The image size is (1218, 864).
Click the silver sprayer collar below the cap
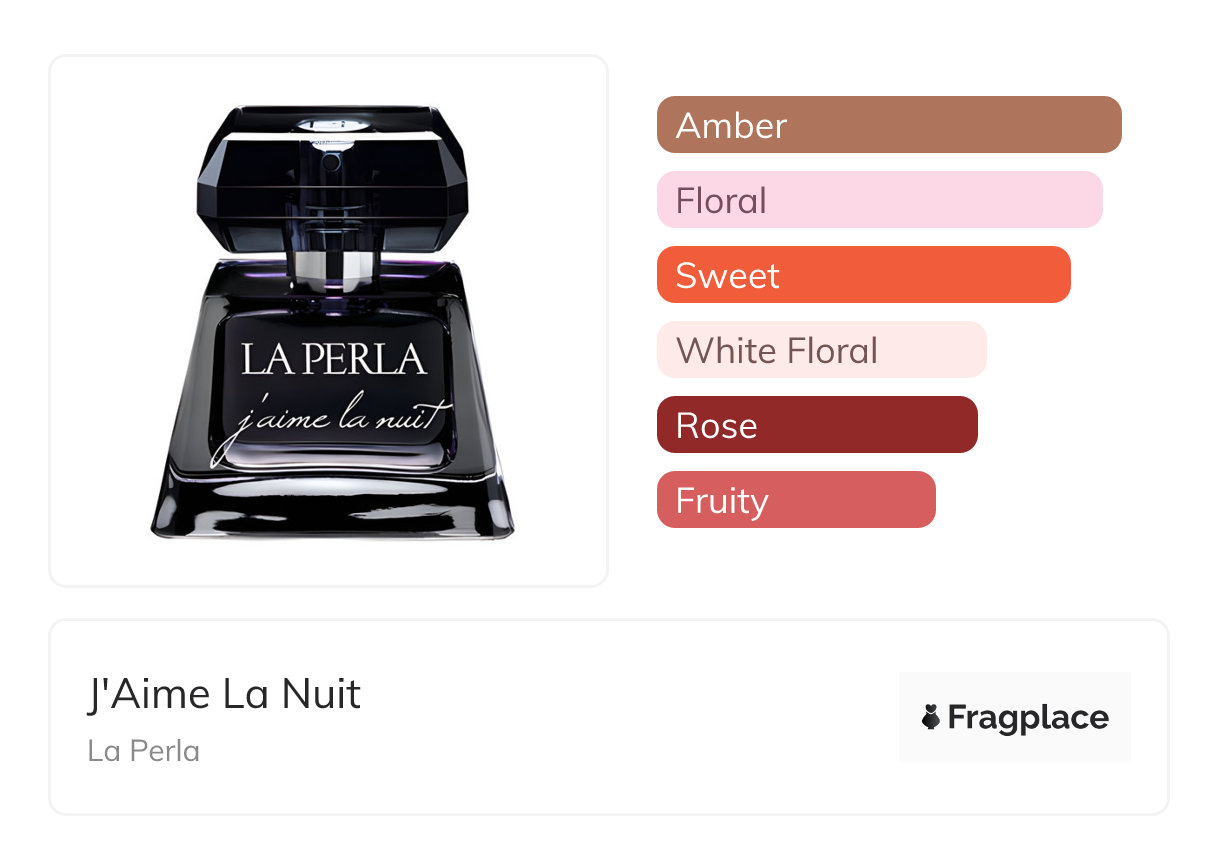[x=334, y=267]
